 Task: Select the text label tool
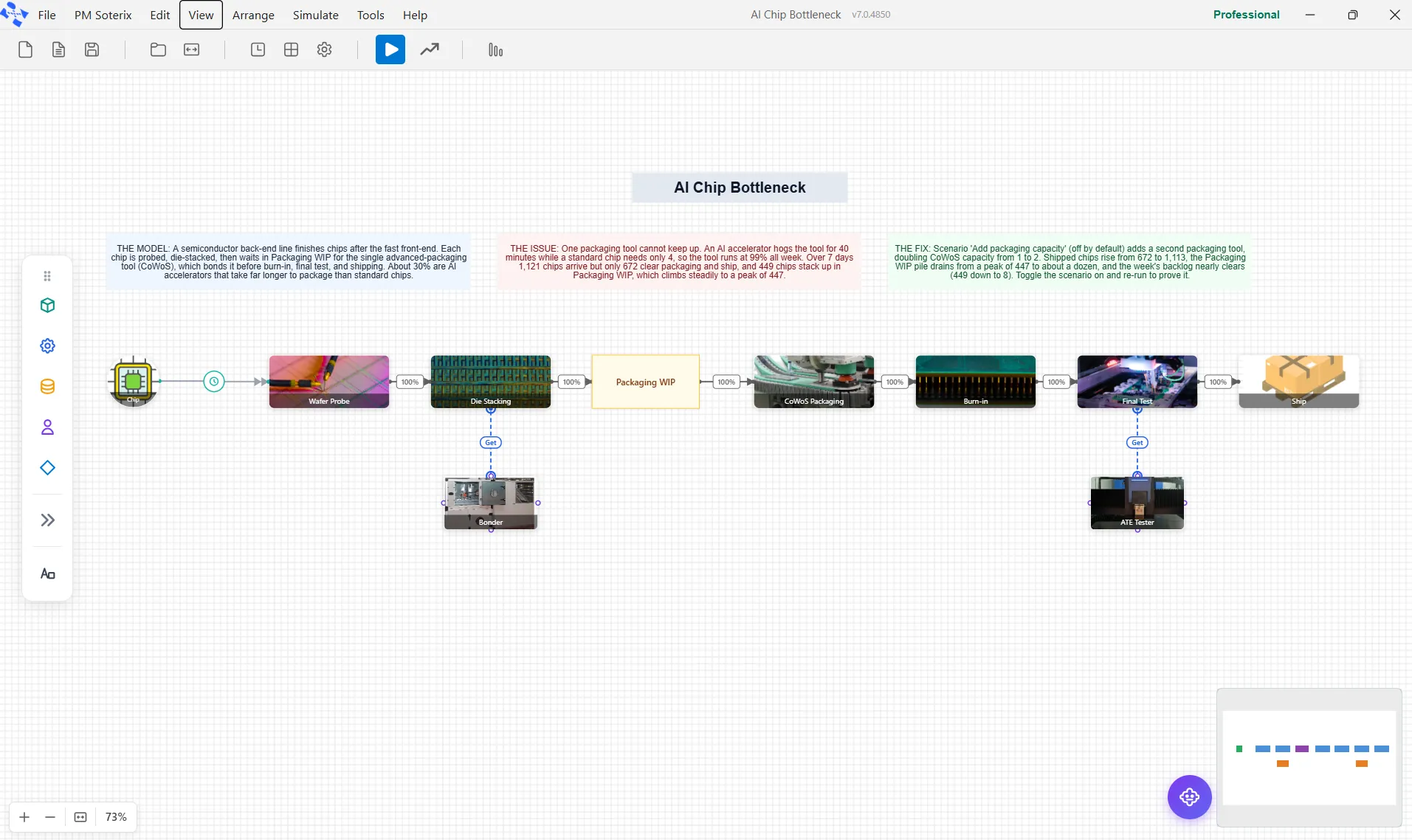click(47, 574)
